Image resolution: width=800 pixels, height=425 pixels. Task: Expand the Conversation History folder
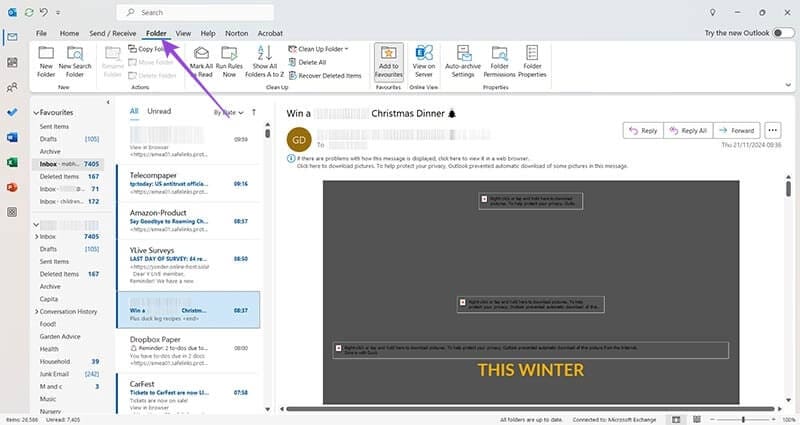click(36, 310)
